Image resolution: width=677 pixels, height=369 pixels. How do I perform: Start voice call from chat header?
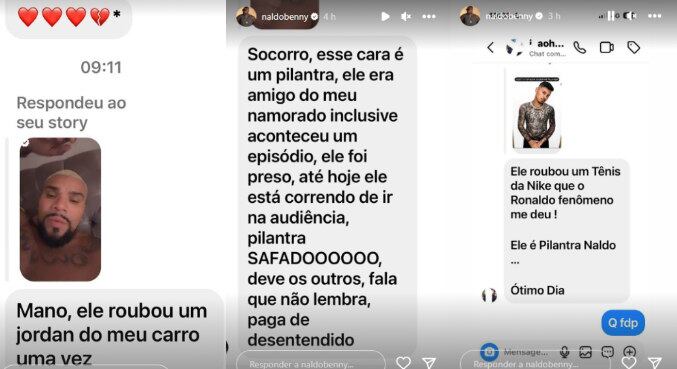pos(580,47)
